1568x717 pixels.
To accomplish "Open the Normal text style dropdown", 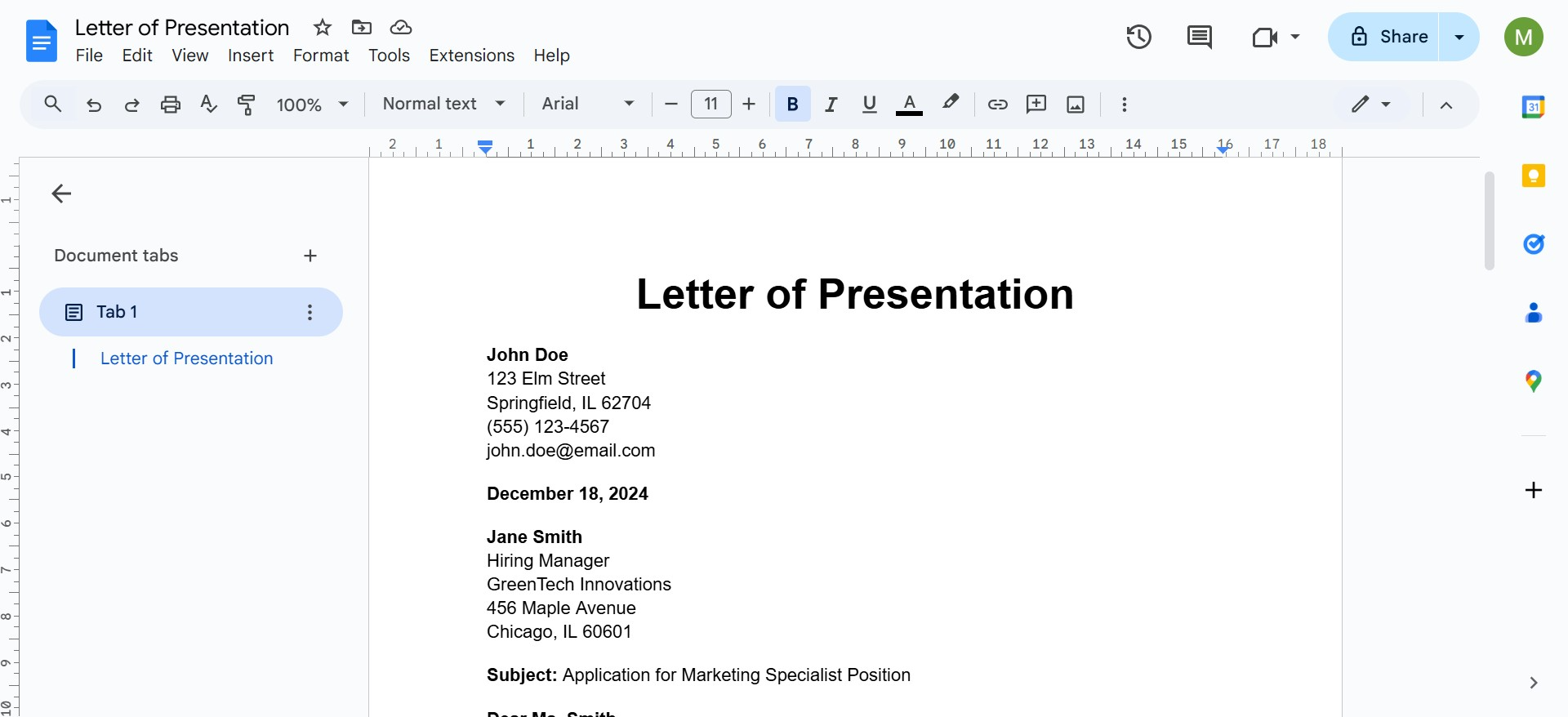I will [x=443, y=104].
